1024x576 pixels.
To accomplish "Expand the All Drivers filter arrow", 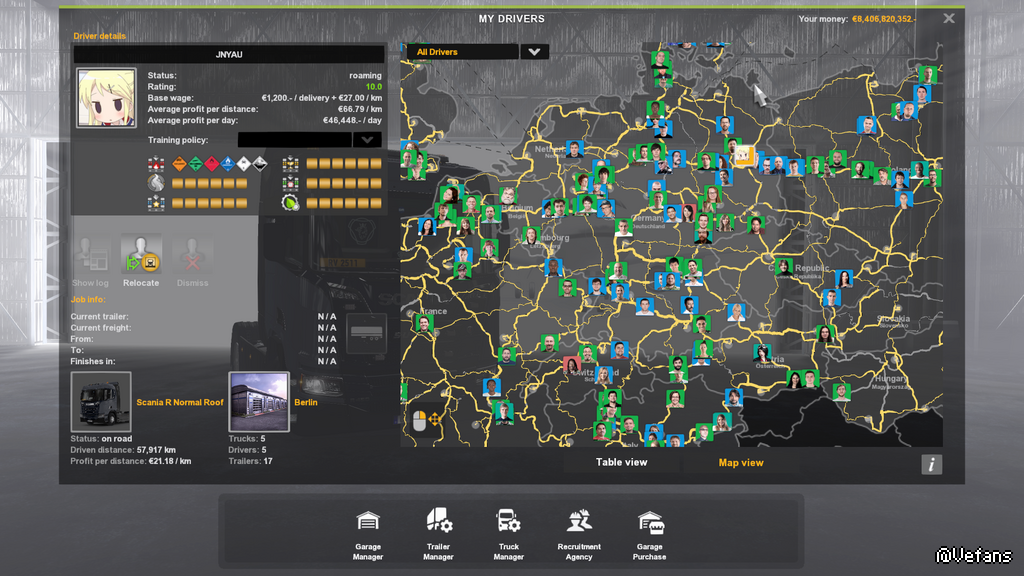I will (x=534, y=52).
